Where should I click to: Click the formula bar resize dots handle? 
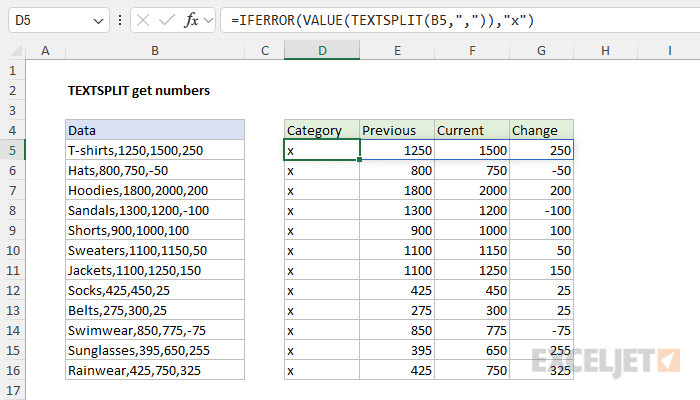[x=120, y=20]
